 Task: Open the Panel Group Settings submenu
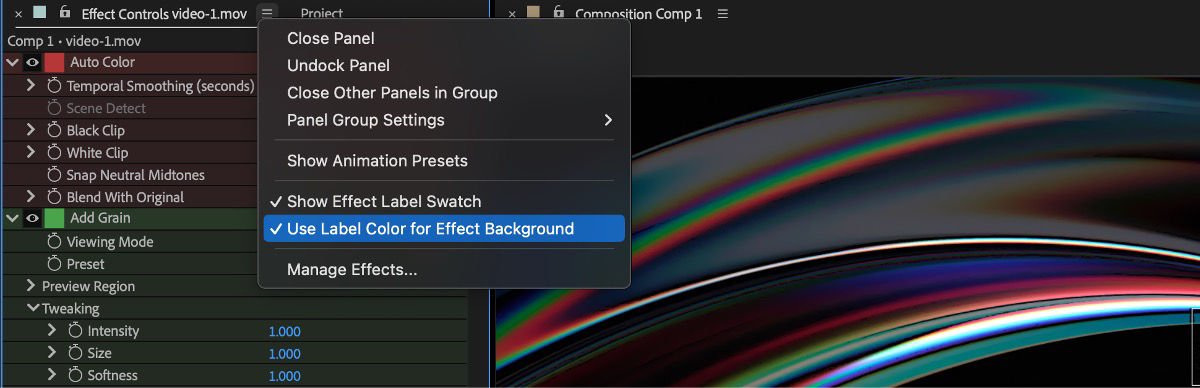[x=444, y=120]
